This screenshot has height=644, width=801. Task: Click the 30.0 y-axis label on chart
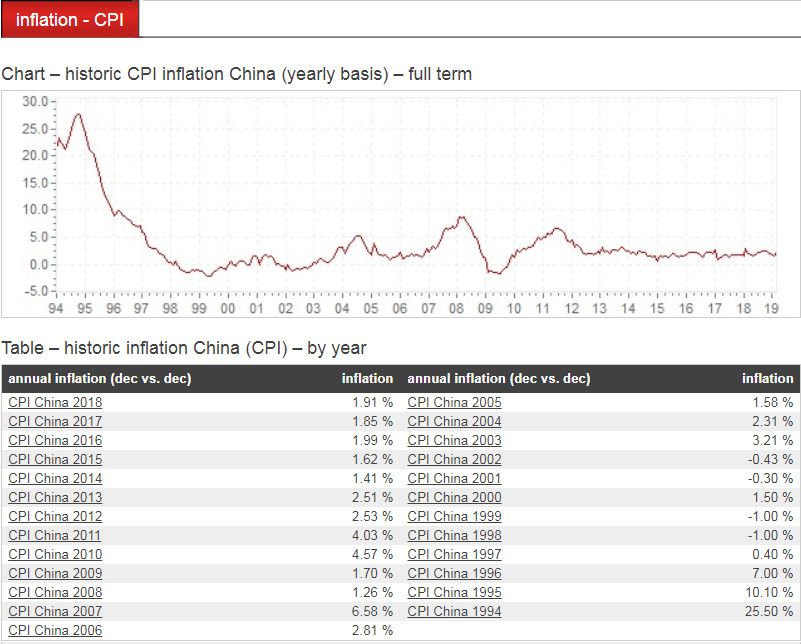35,101
